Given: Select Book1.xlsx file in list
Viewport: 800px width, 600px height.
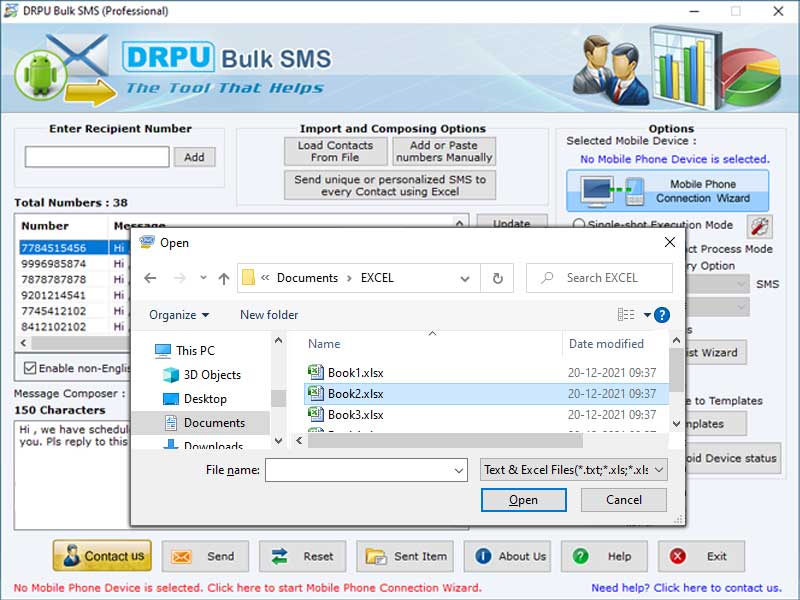Looking at the screenshot, I should pos(355,371).
